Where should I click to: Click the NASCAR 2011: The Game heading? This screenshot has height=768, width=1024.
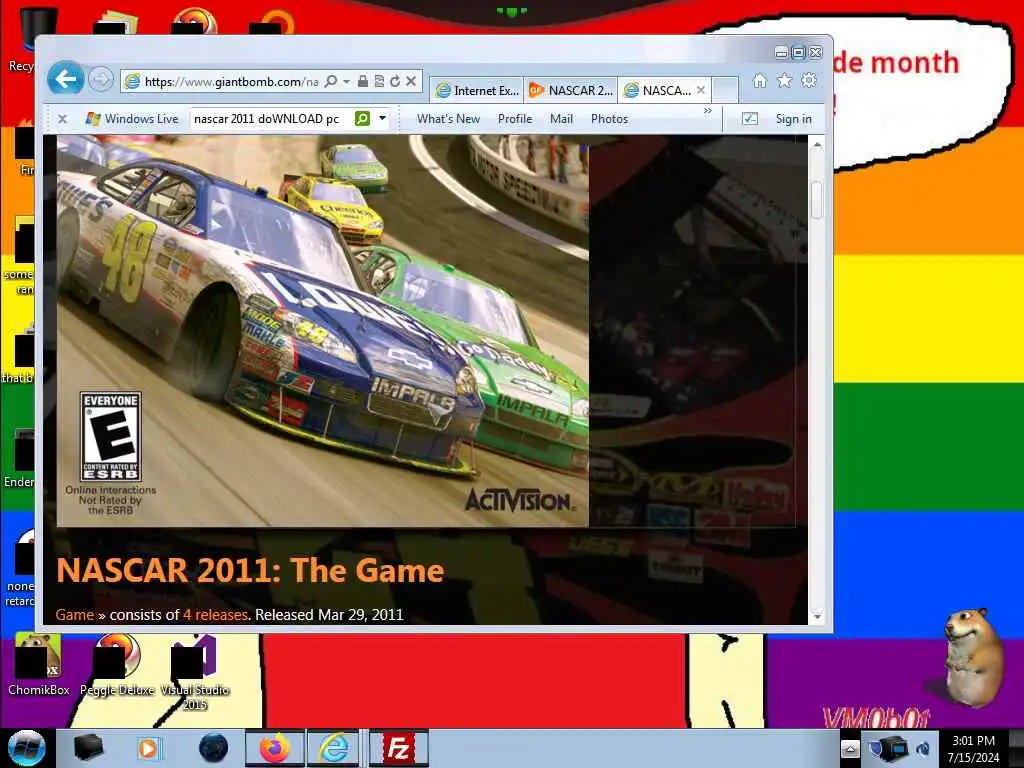click(x=250, y=570)
